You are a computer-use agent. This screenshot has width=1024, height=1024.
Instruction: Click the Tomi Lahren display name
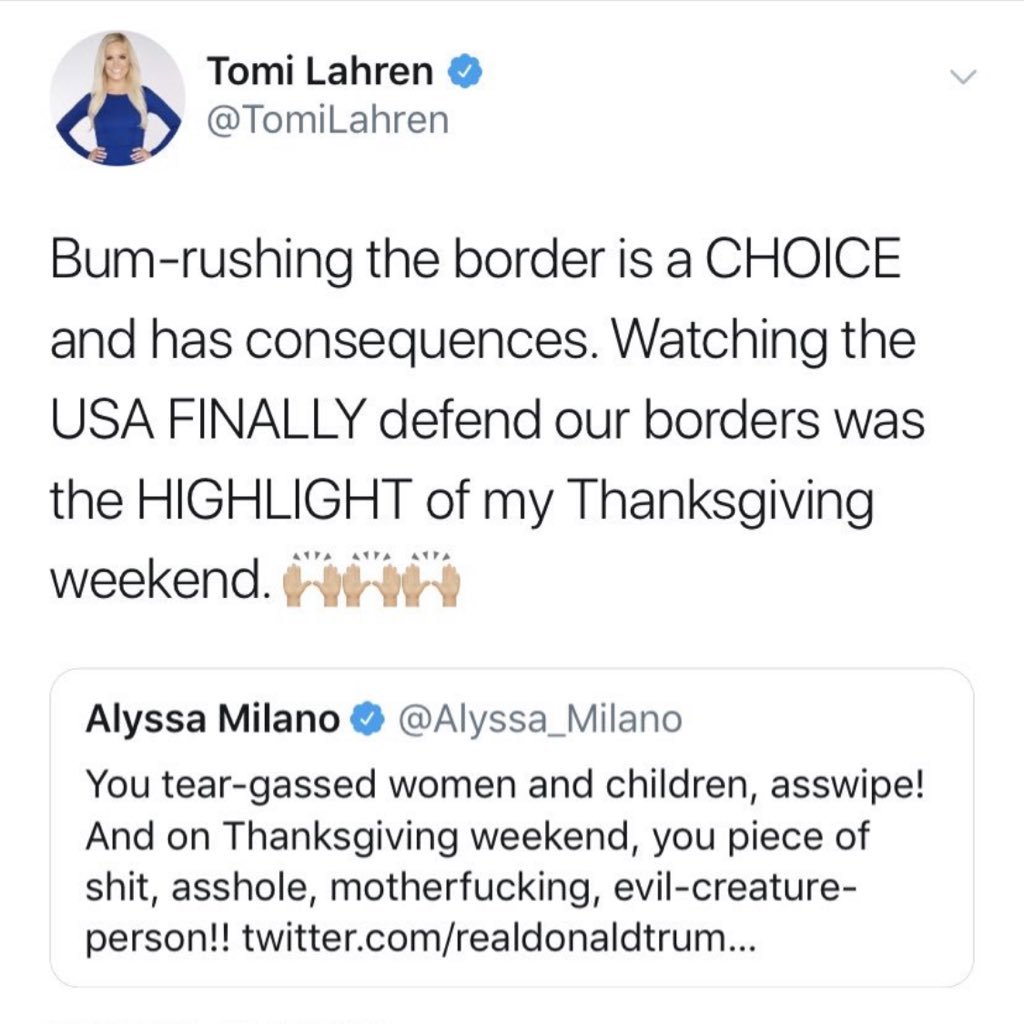click(x=320, y=72)
